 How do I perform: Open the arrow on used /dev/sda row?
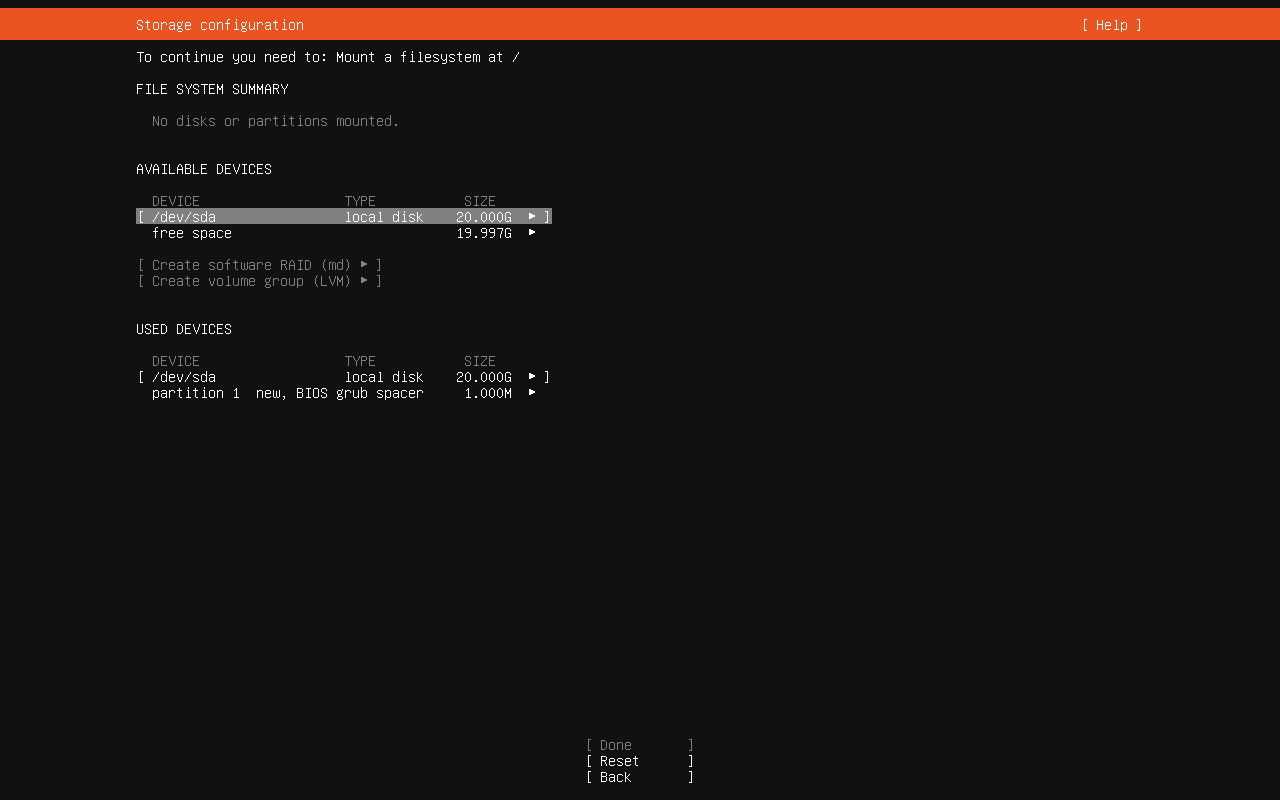pos(532,377)
